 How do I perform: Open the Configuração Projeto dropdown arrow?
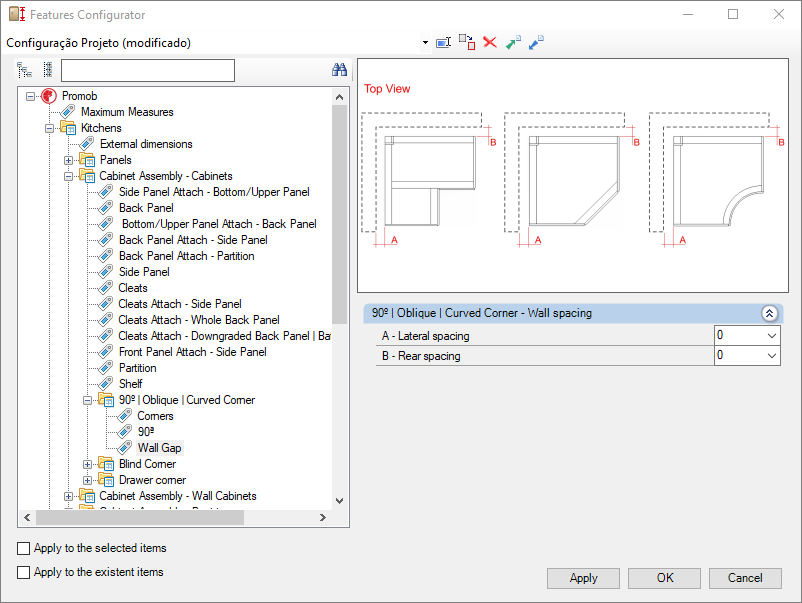(425, 42)
